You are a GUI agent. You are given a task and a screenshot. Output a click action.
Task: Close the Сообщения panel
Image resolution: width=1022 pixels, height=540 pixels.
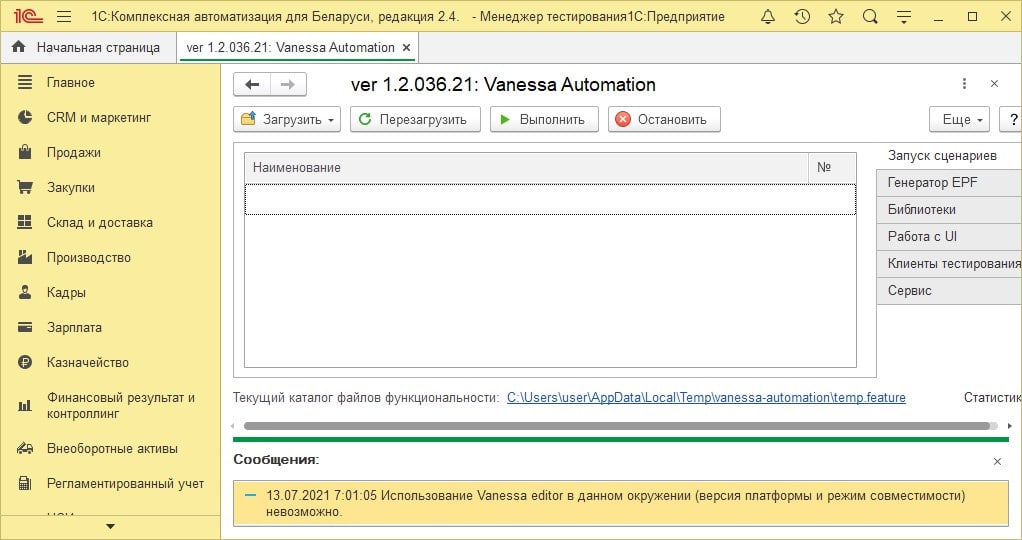[997, 461]
